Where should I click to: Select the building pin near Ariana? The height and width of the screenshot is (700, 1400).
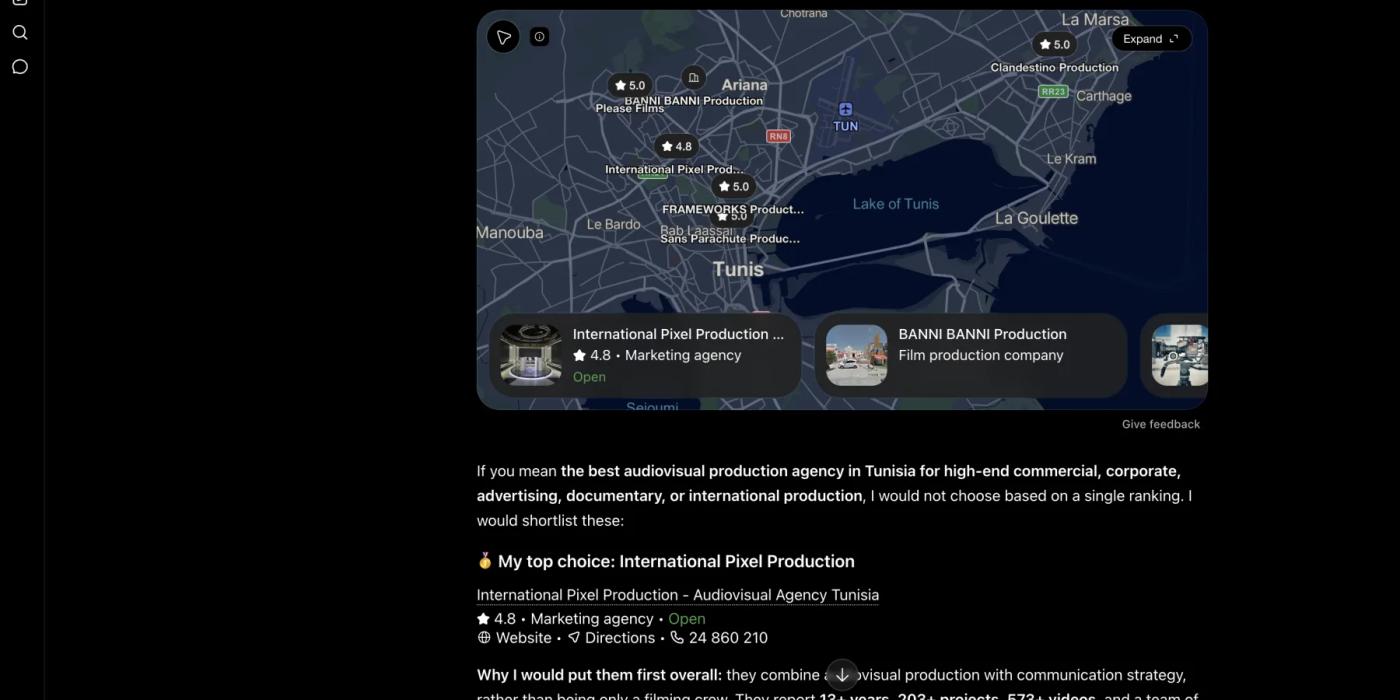[x=693, y=77]
